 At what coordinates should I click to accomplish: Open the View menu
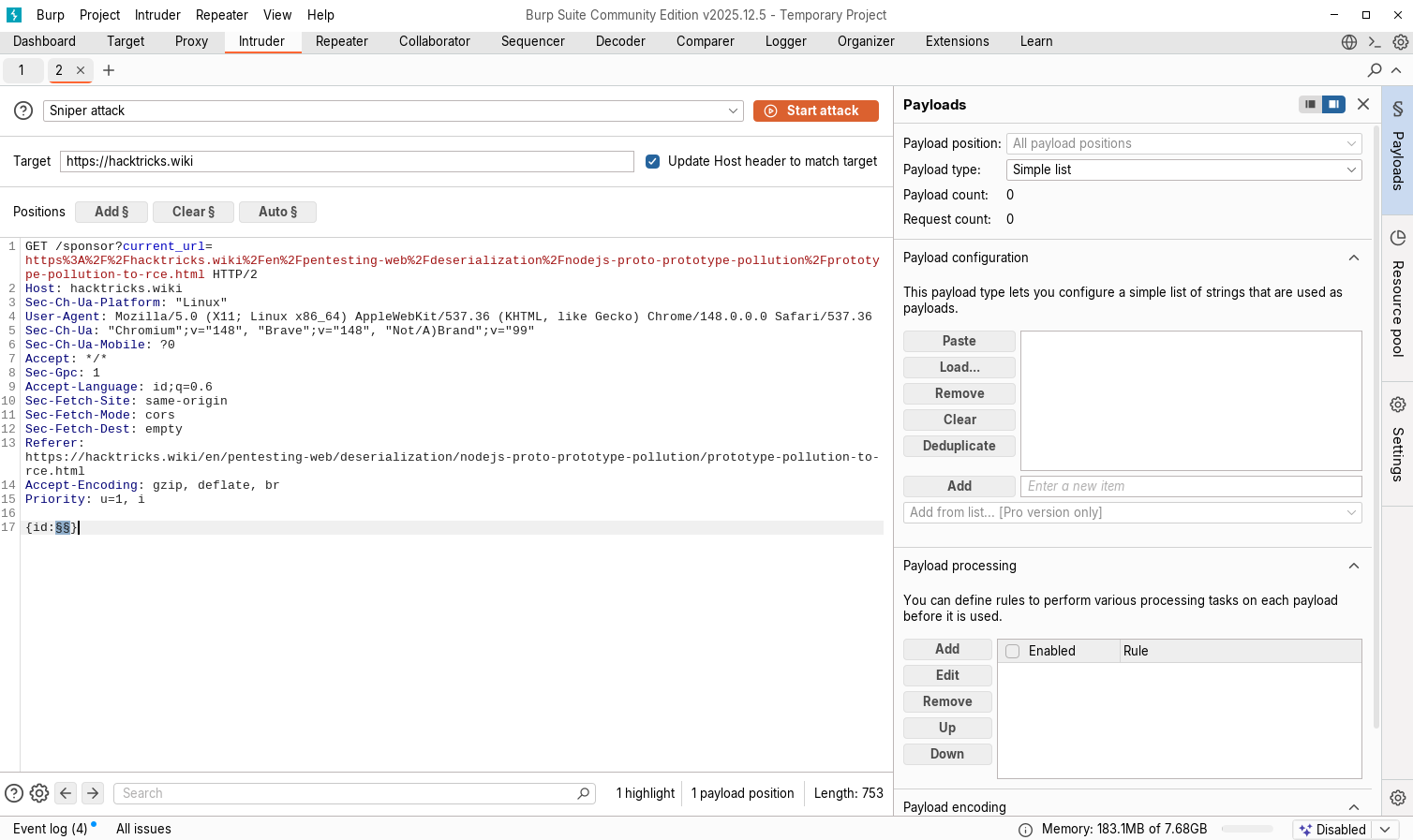(277, 15)
